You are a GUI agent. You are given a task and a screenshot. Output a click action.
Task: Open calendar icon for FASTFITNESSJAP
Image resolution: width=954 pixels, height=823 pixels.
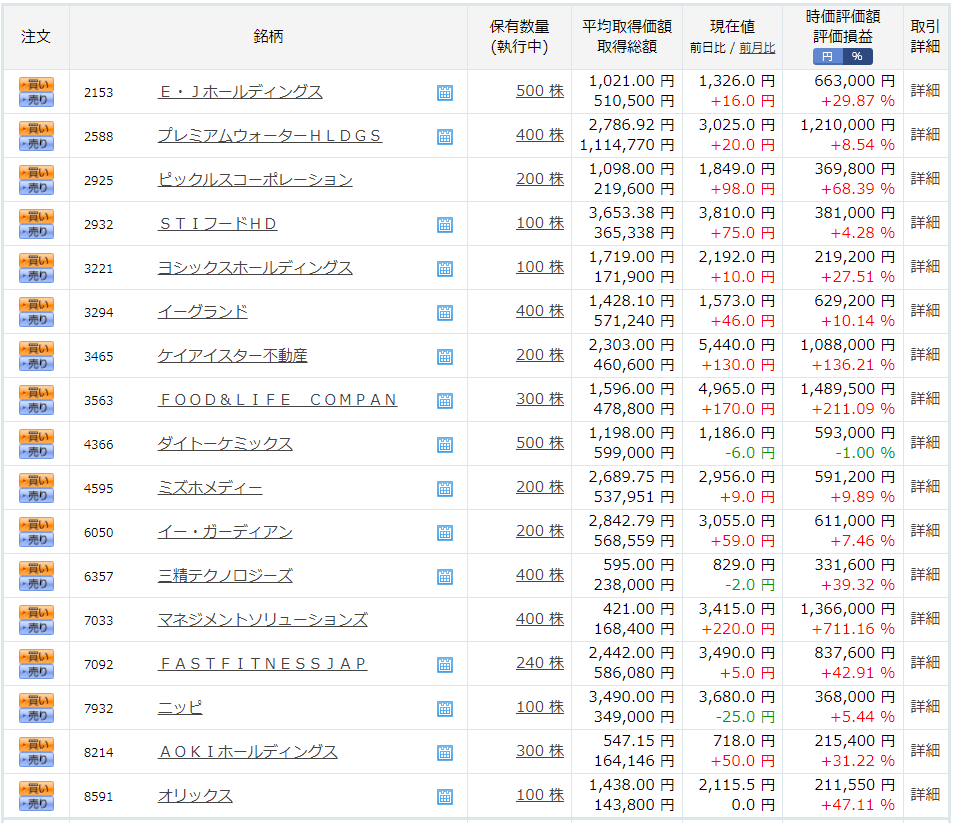click(445, 665)
